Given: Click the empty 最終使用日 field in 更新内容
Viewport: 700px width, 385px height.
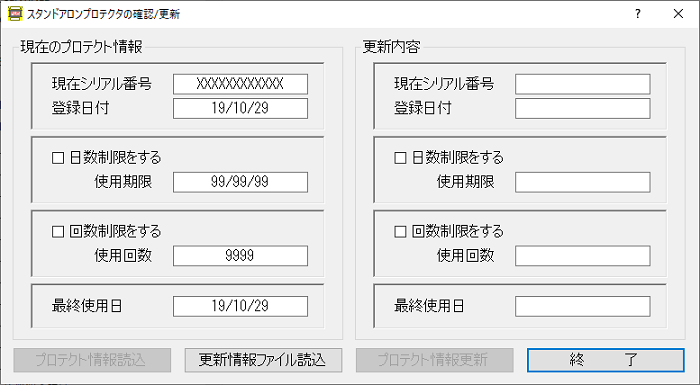Looking at the screenshot, I should (x=583, y=306).
